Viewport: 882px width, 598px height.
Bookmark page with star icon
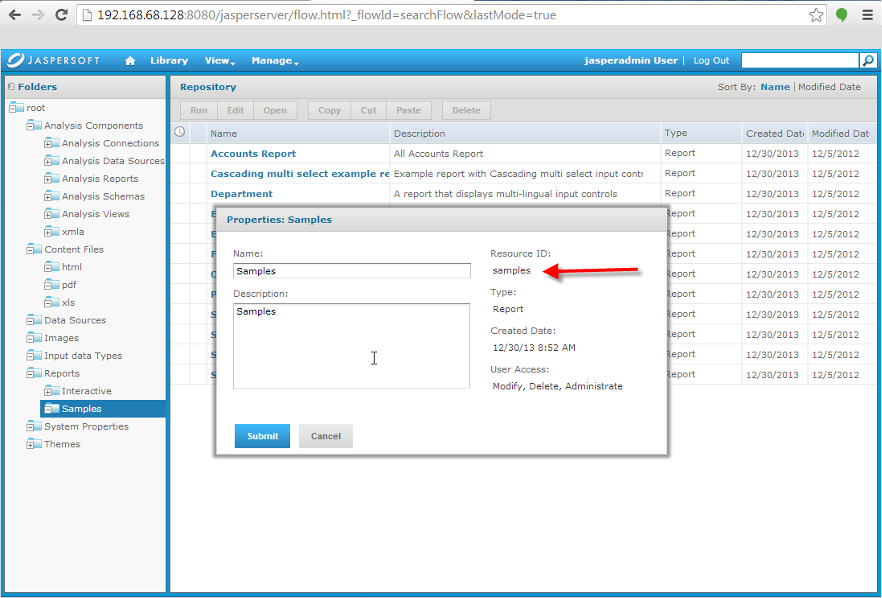click(816, 15)
